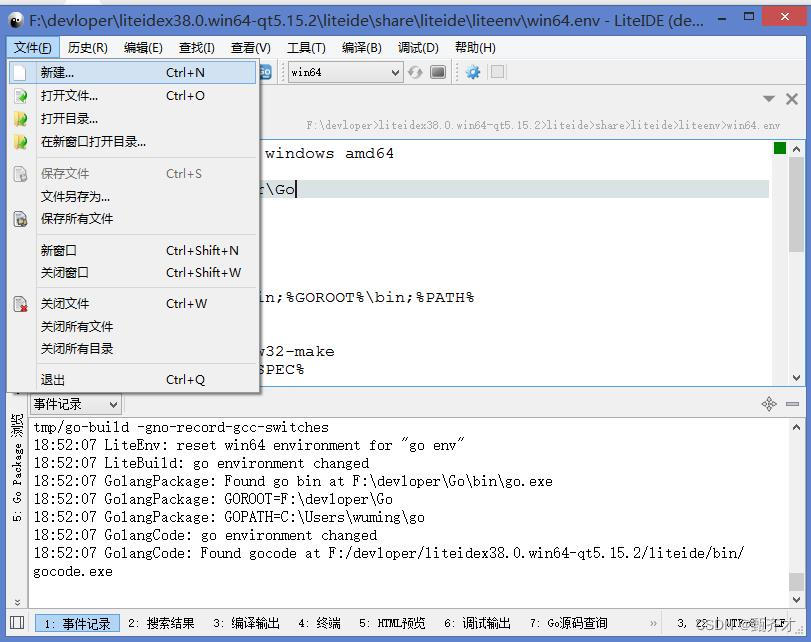The height and width of the screenshot is (642, 811).
Task: Choose 关闭文件 menu entry
Action: (132, 304)
